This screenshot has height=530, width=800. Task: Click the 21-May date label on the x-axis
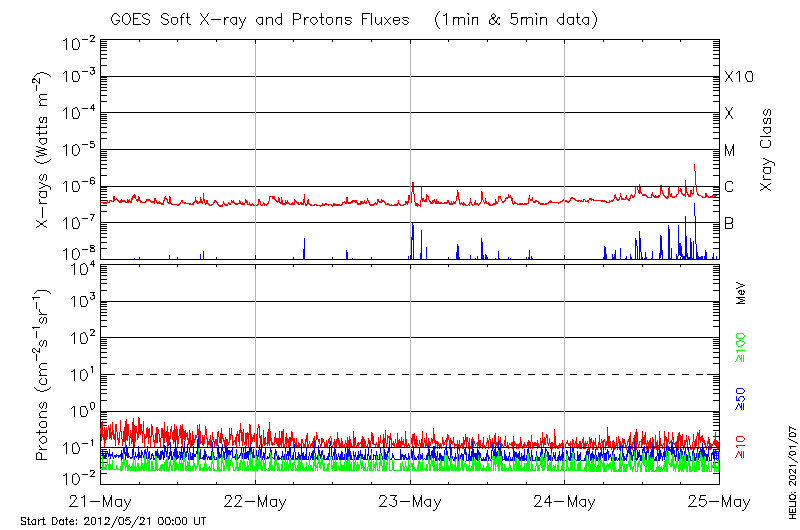[100, 501]
